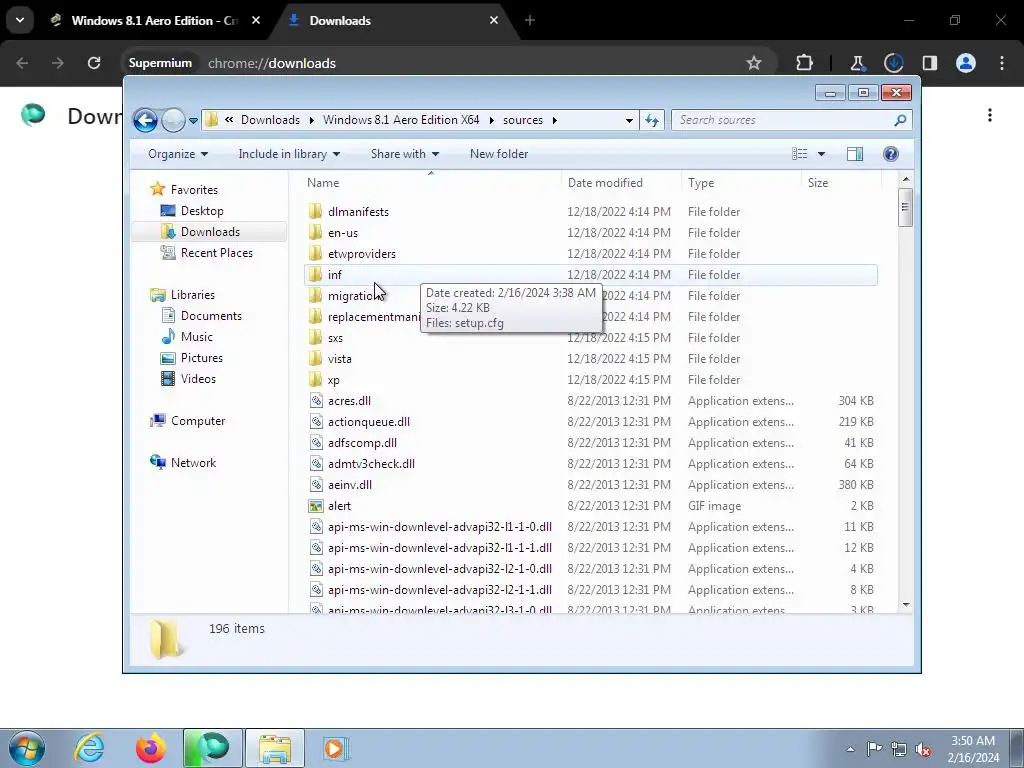Open the view options dropdown arrow
This screenshot has width=1024, height=768.
(x=822, y=154)
